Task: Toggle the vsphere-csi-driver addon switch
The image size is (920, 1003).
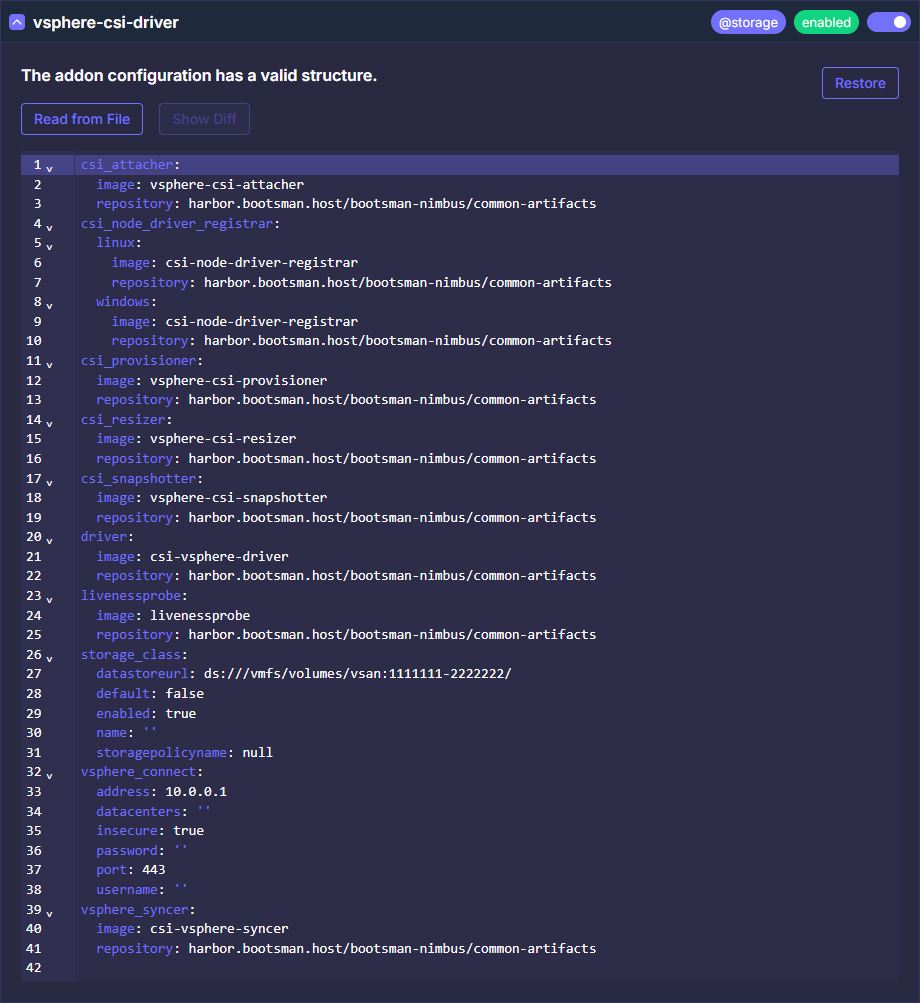Action: click(888, 22)
